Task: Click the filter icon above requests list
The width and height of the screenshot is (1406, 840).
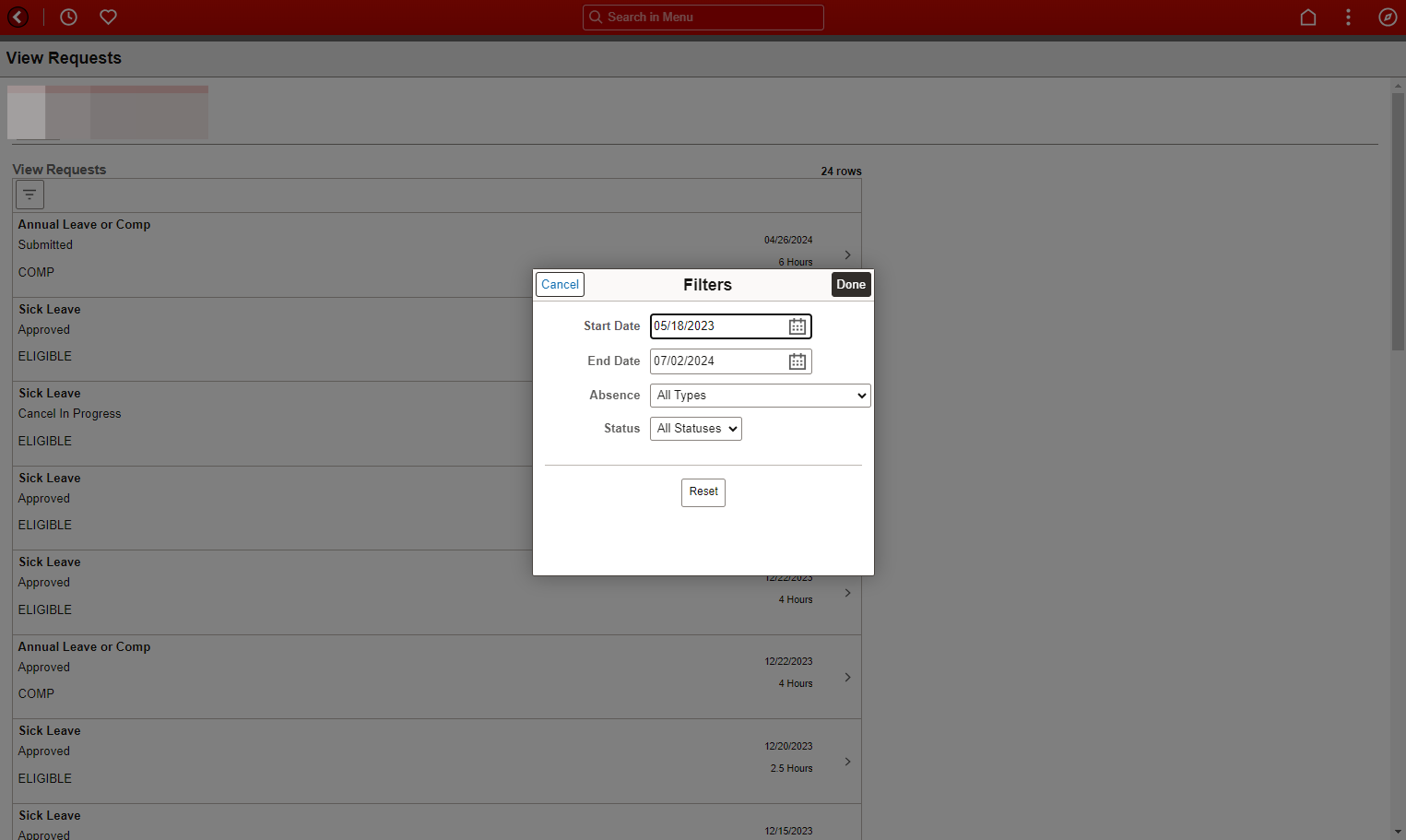Action: coord(30,195)
